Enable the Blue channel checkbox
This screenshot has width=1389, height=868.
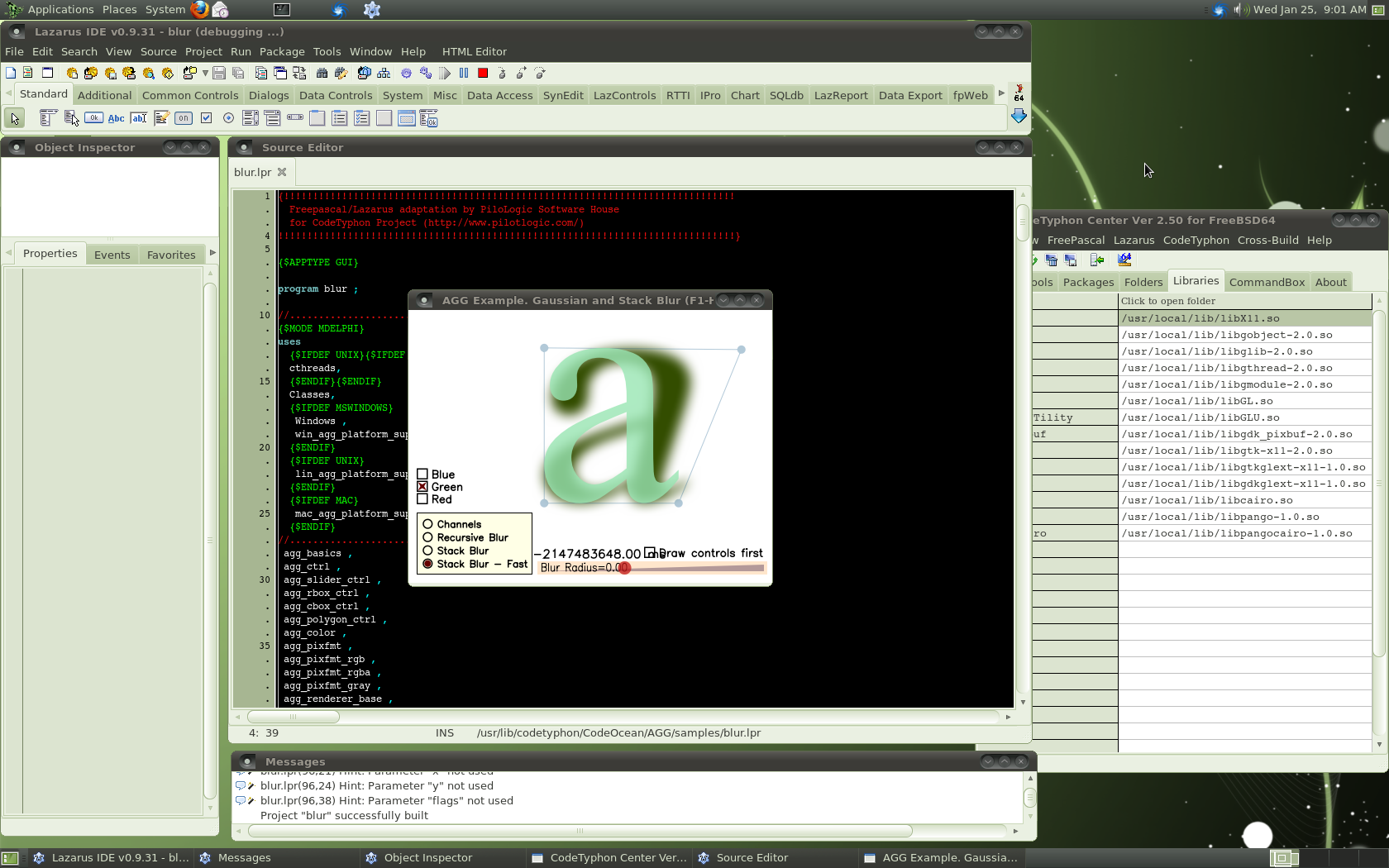tap(422, 475)
